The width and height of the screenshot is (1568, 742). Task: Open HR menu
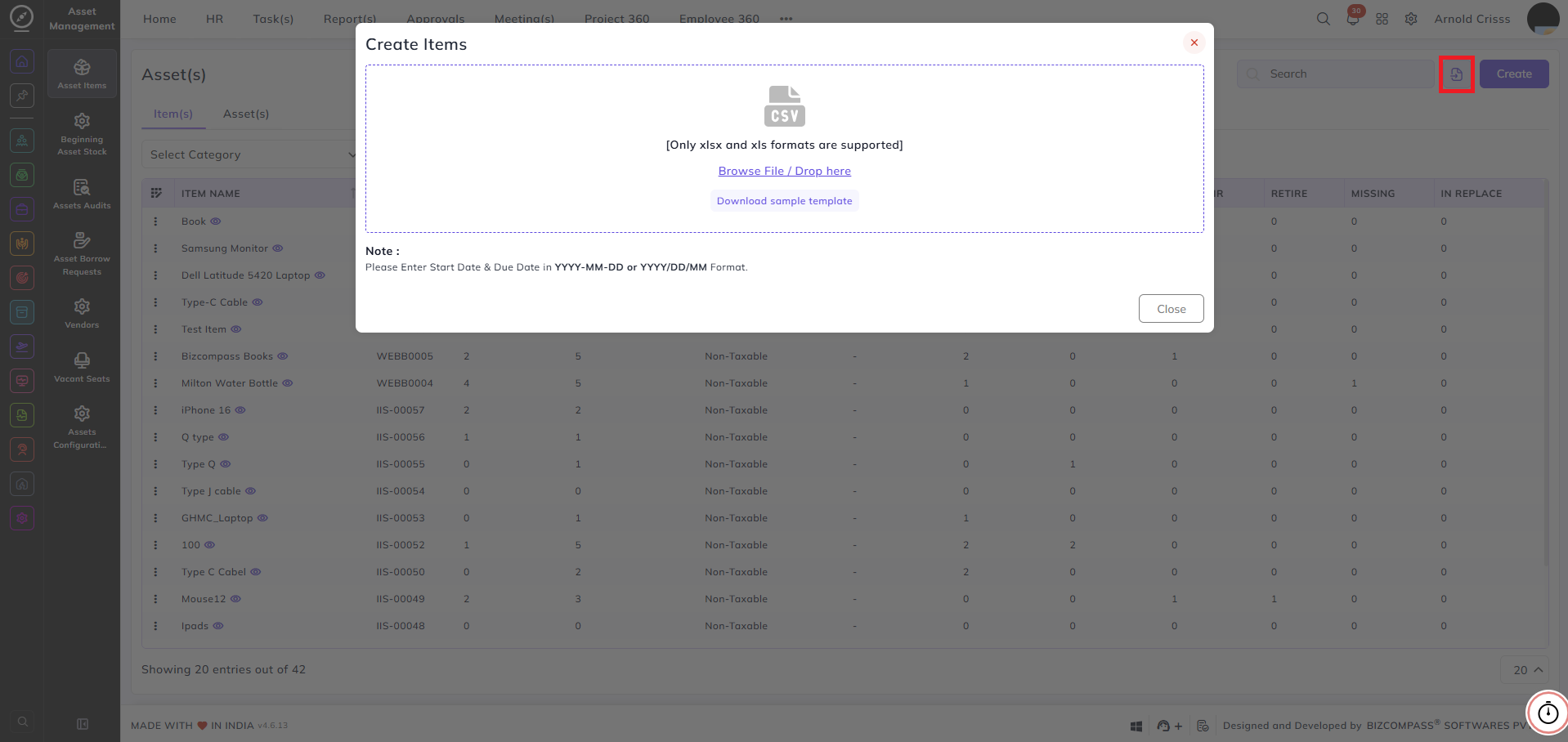(214, 19)
